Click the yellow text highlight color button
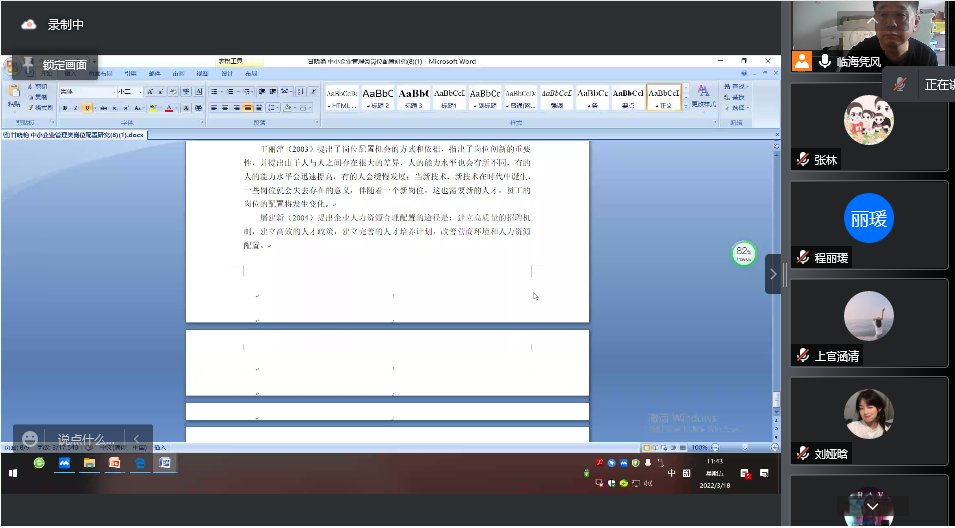 (152, 108)
